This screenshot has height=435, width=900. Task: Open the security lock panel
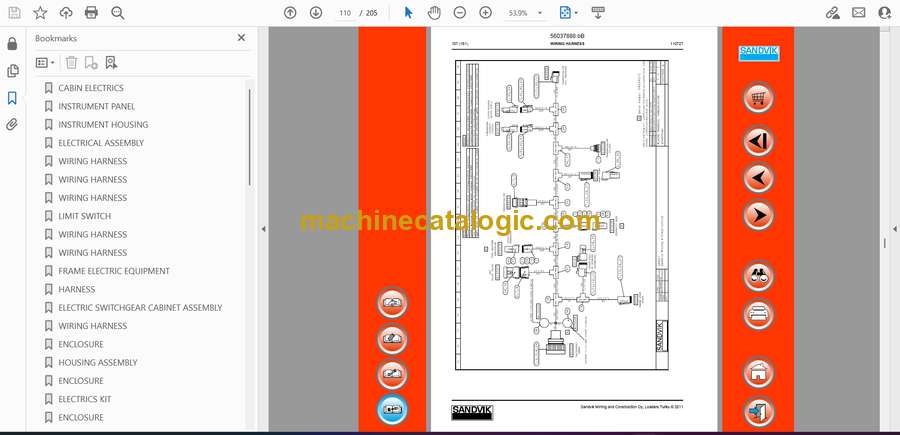point(12,44)
